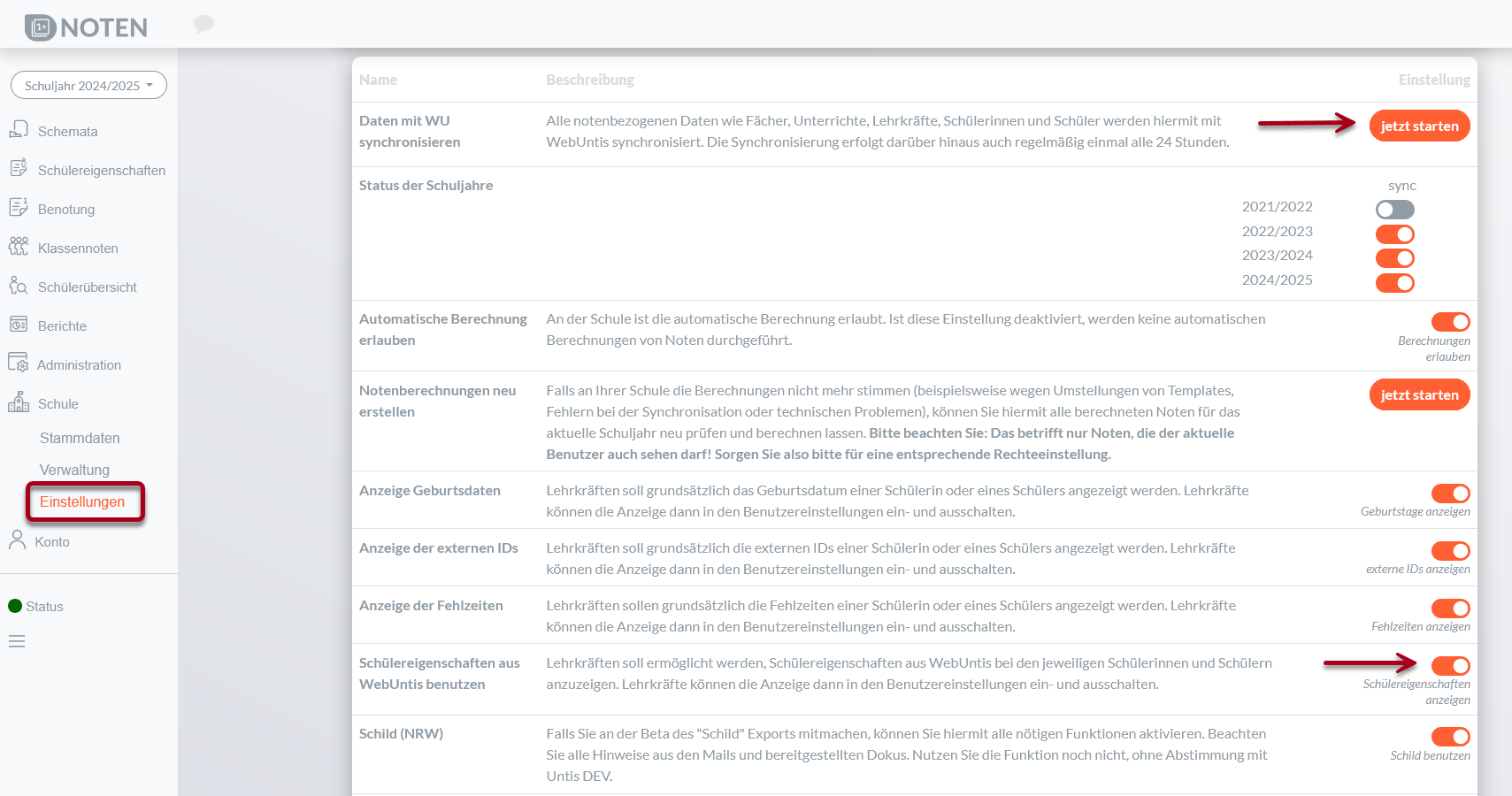This screenshot has width=1512, height=796.
Task: Click the Klassennoten group icon
Action: coord(19,247)
